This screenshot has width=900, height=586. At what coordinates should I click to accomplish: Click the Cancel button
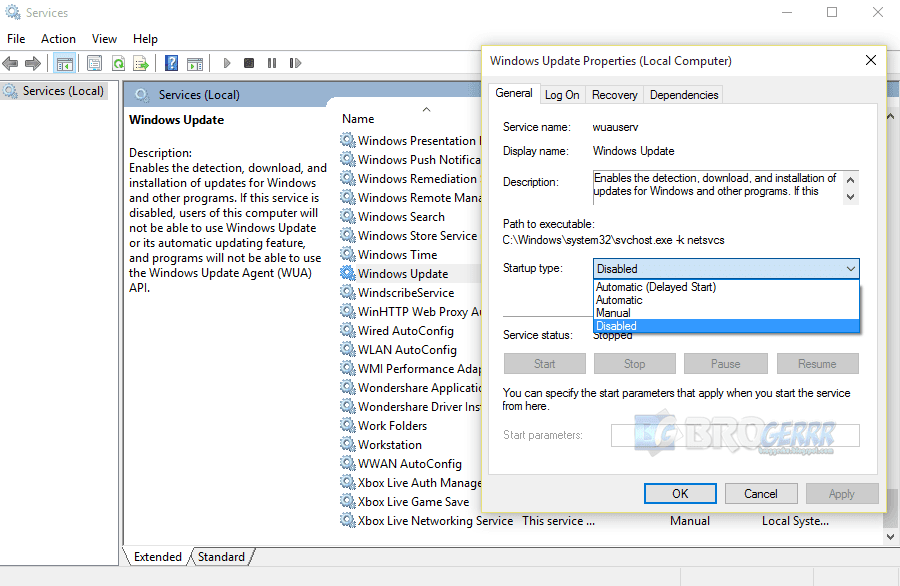[x=761, y=493]
